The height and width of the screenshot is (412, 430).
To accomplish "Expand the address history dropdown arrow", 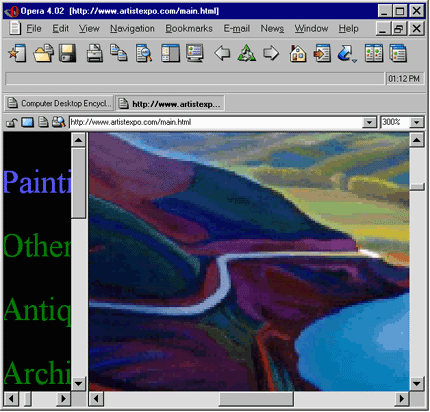I will click(x=369, y=122).
